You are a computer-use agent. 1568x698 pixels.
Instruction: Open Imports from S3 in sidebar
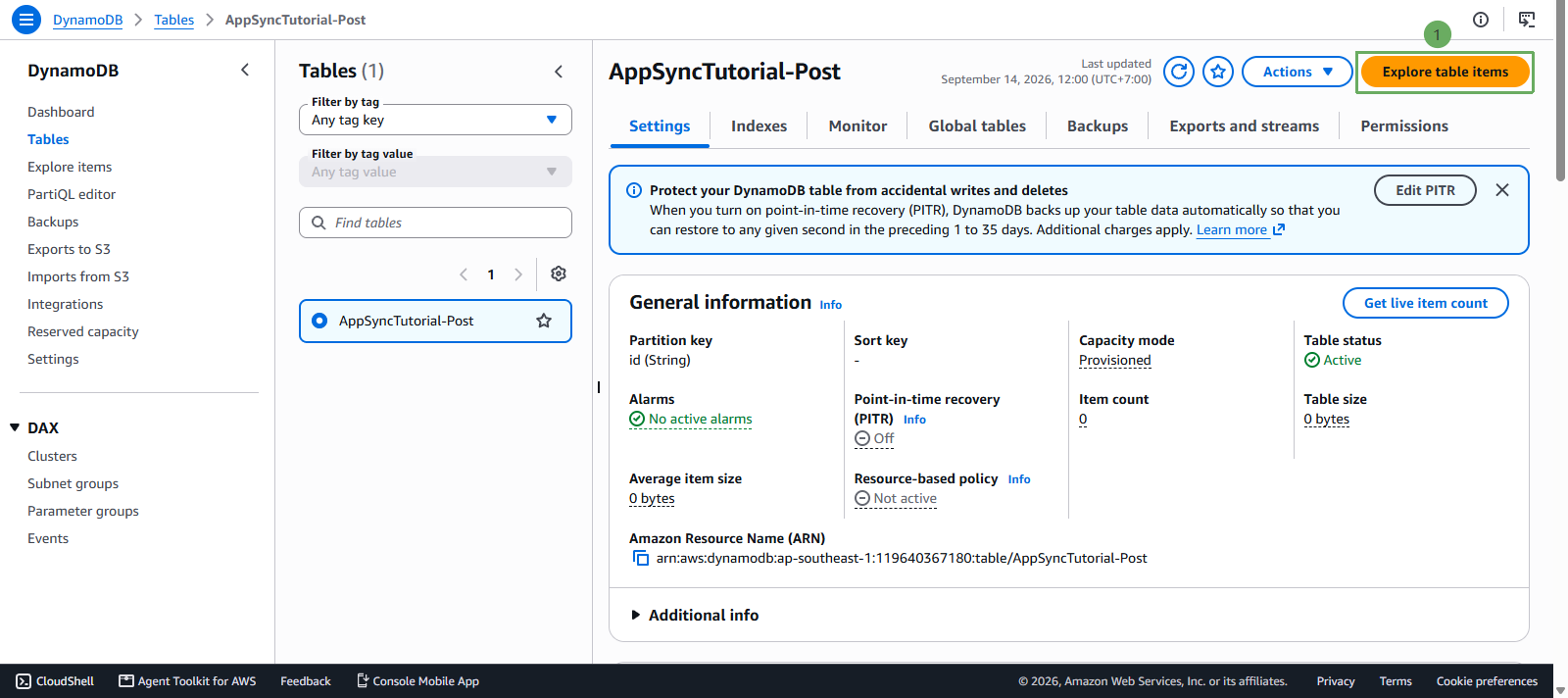pyautogui.click(x=78, y=276)
